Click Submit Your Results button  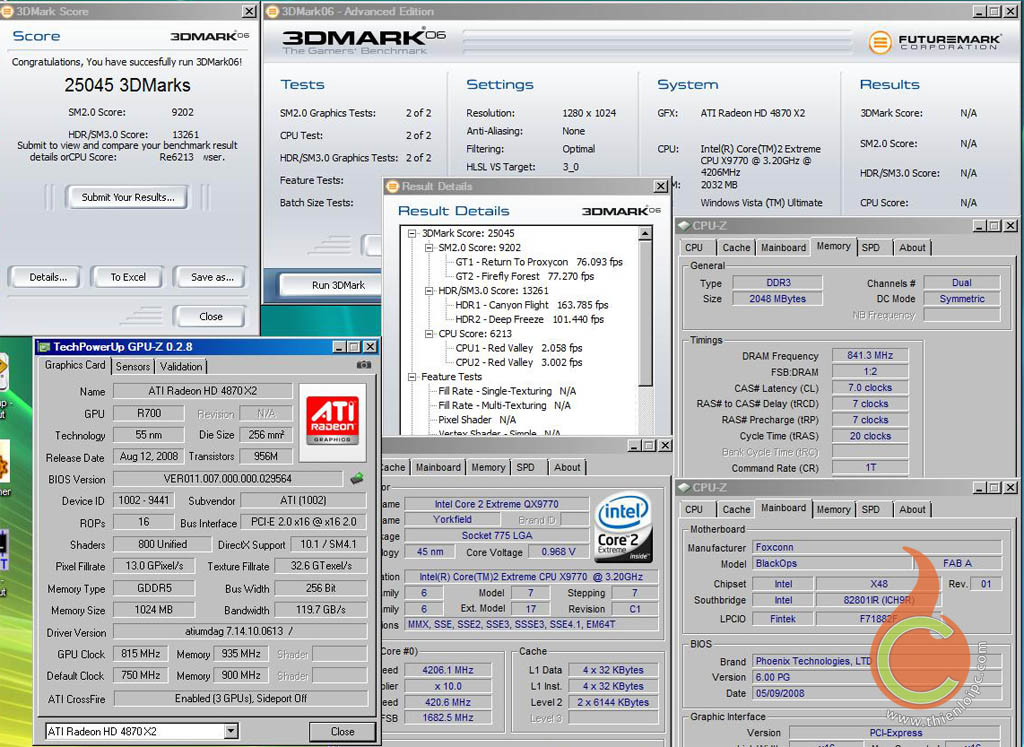point(127,197)
